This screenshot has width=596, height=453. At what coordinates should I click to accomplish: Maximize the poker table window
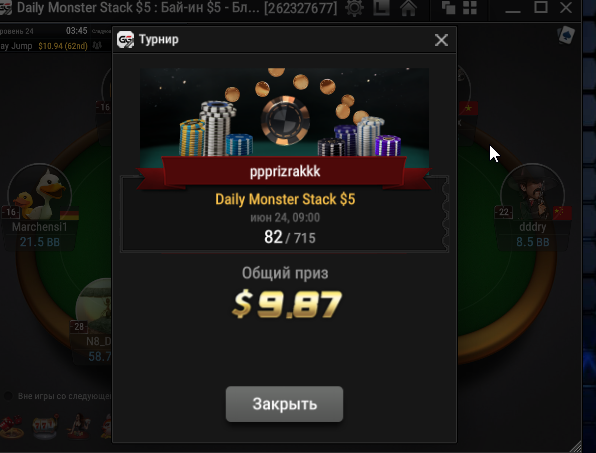click(541, 7)
